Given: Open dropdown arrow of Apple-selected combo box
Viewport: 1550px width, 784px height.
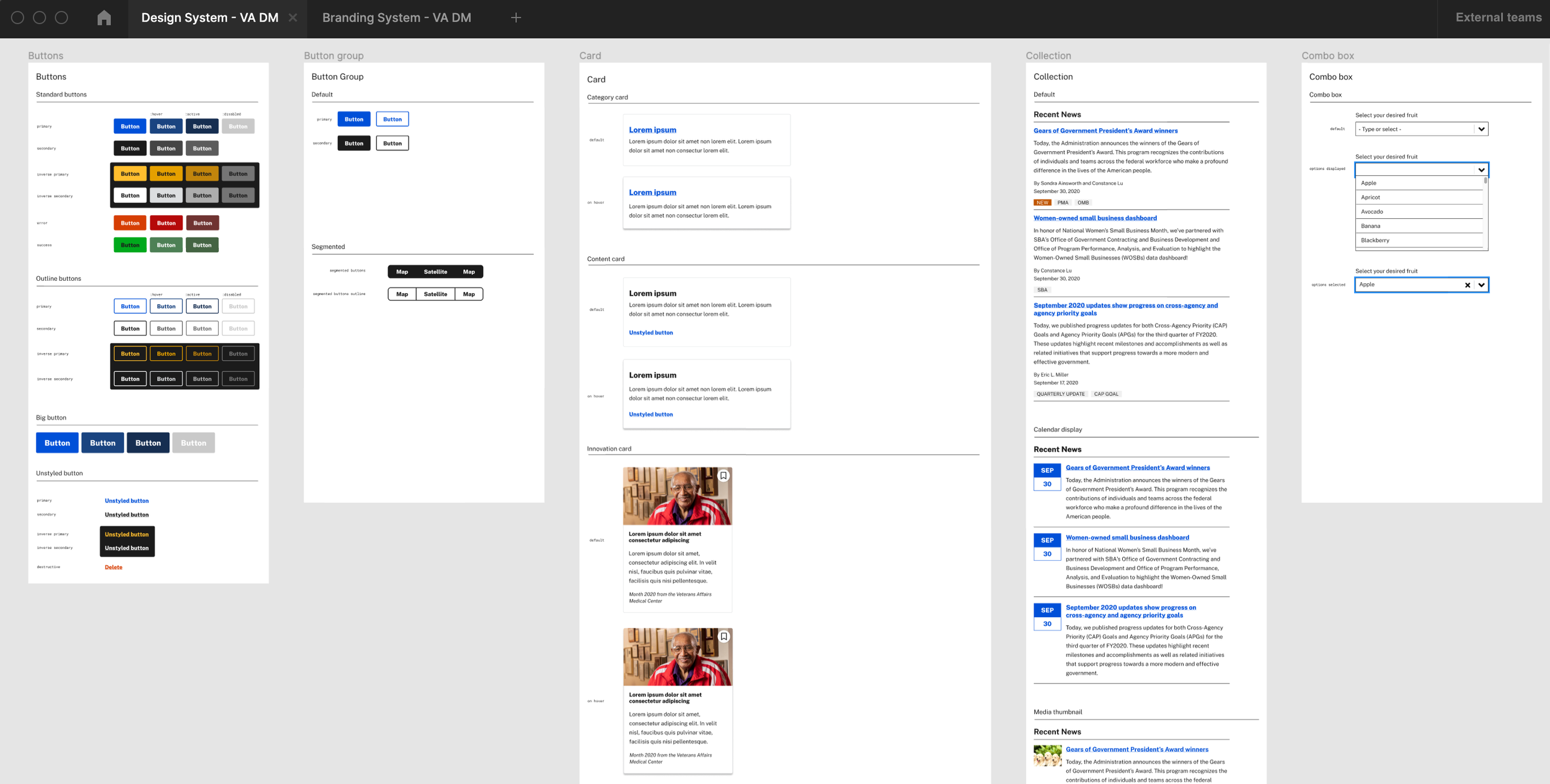Looking at the screenshot, I should coord(1481,285).
